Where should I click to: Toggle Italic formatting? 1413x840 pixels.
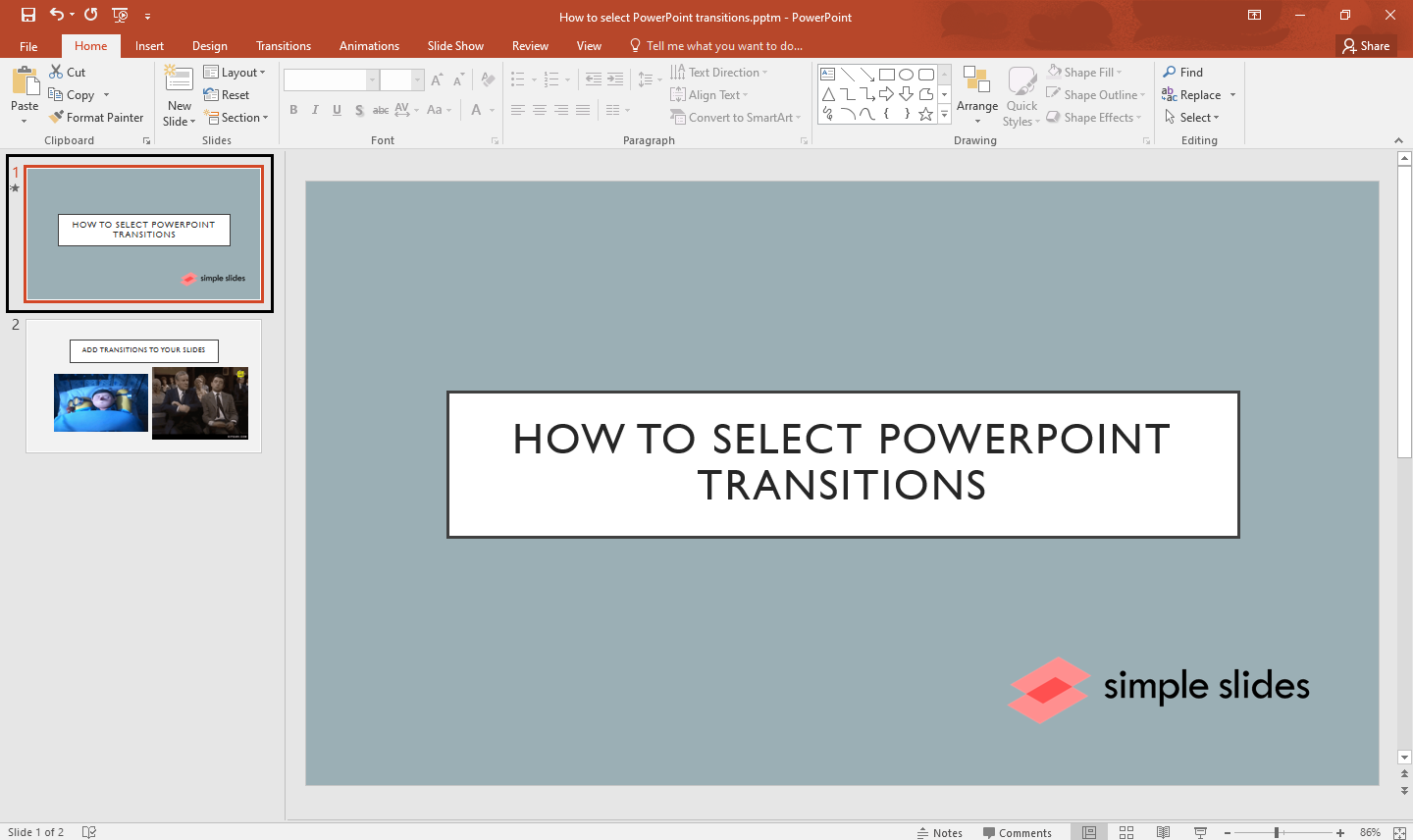pos(315,110)
